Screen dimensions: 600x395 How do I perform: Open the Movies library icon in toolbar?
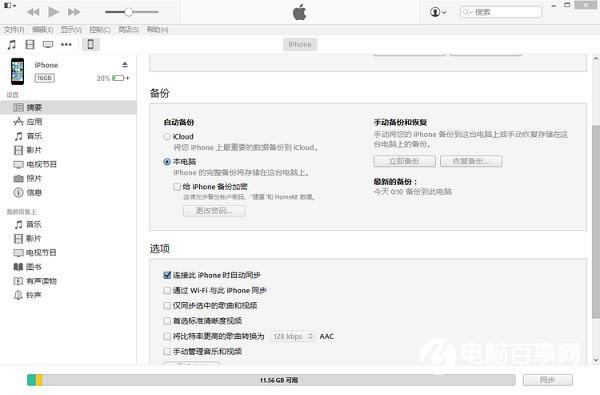(30, 45)
